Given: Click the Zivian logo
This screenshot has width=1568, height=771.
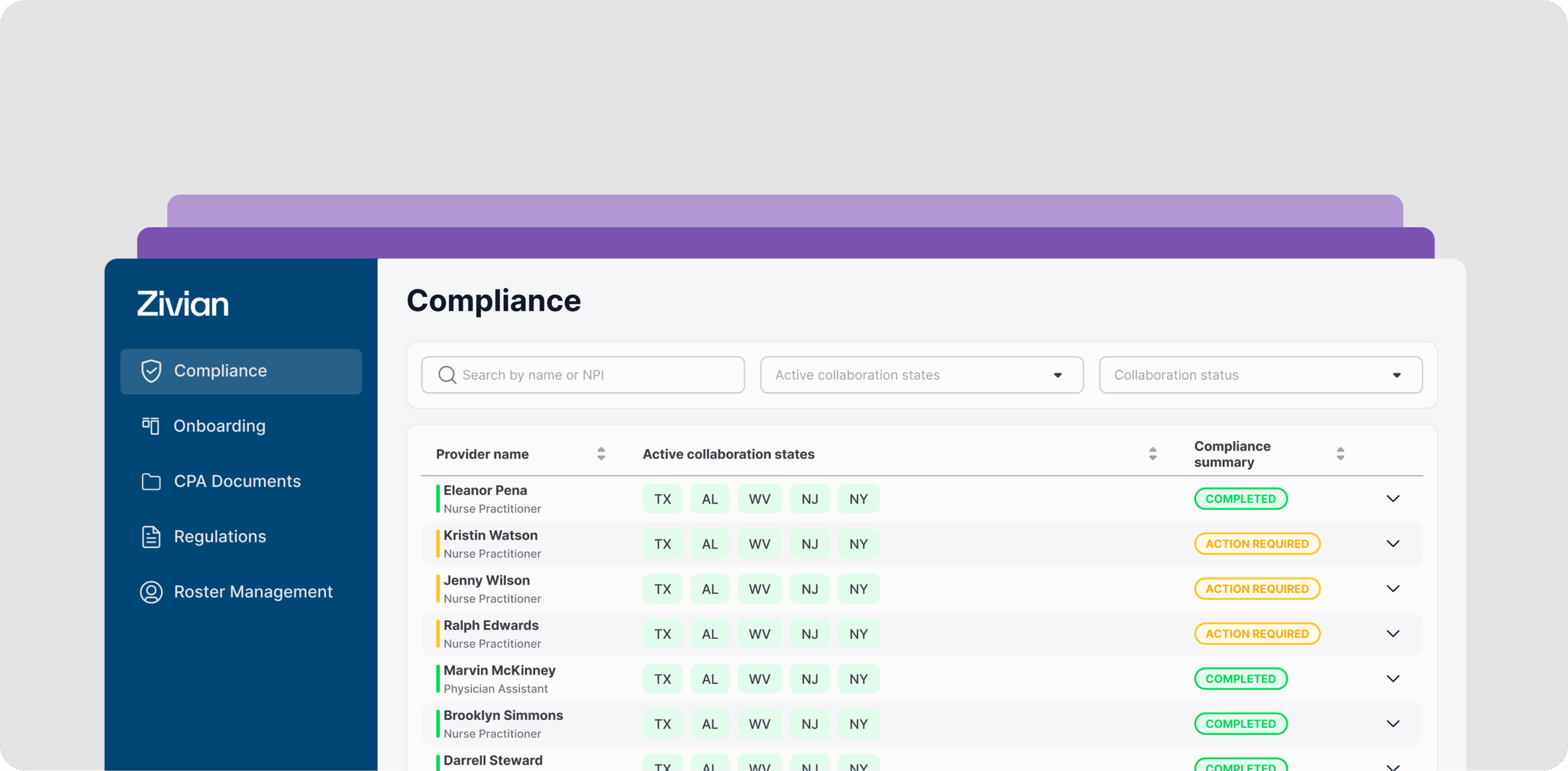Looking at the screenshot, I should [182, 303].
